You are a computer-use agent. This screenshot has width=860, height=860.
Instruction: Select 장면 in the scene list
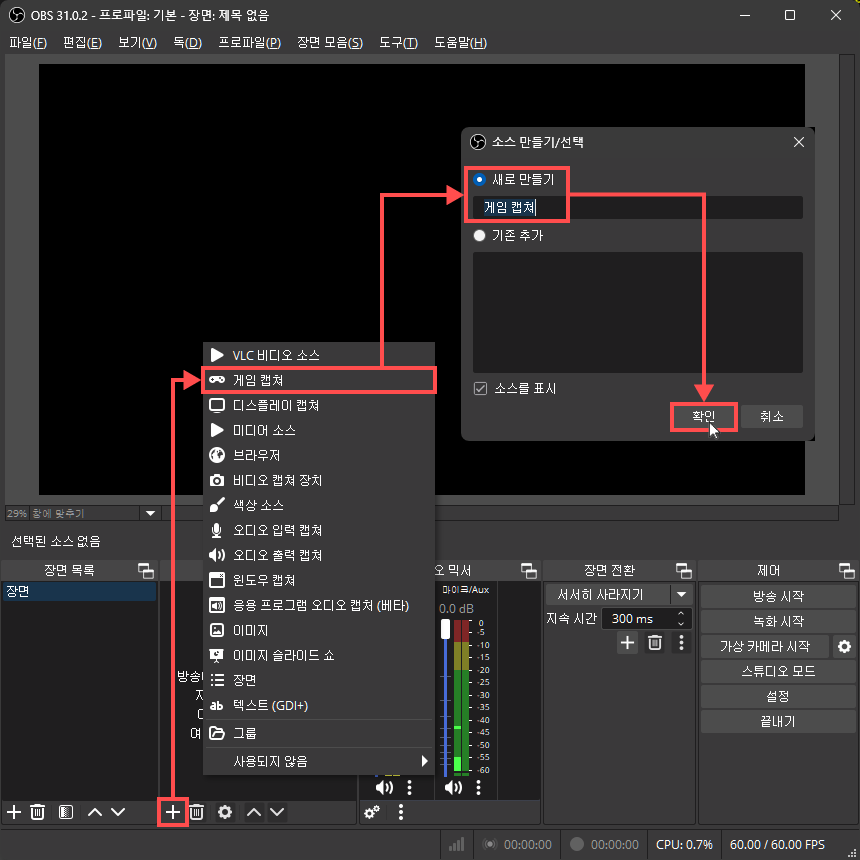[x=80, y=591]
